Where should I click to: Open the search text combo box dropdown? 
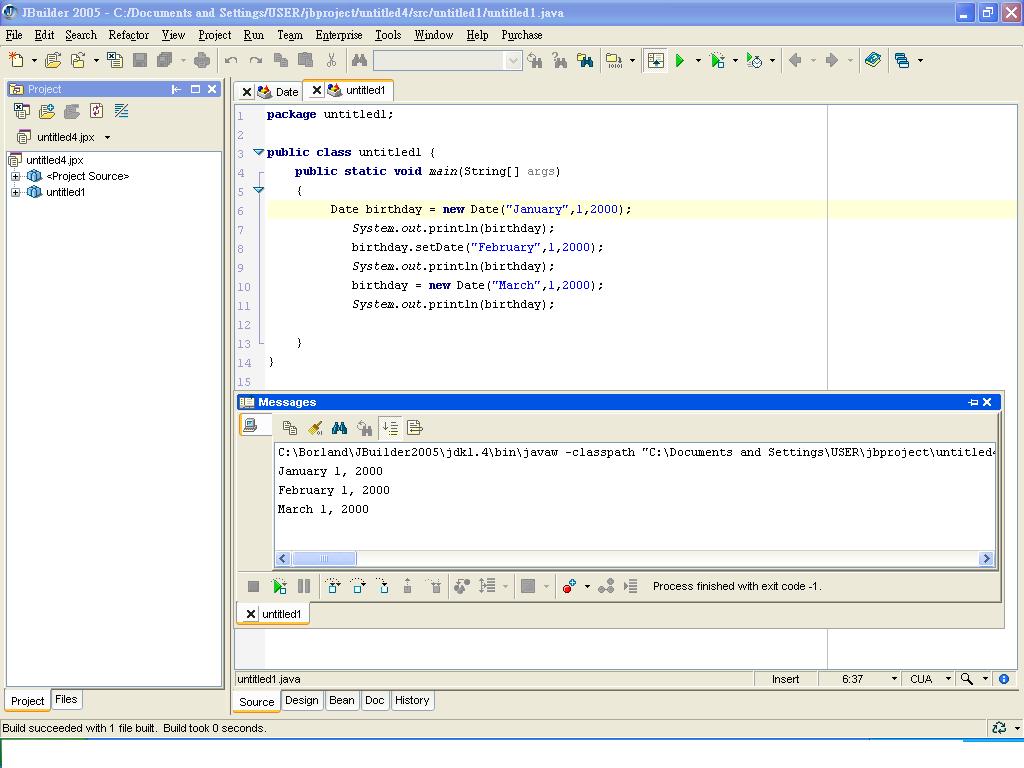click(513, 61)
